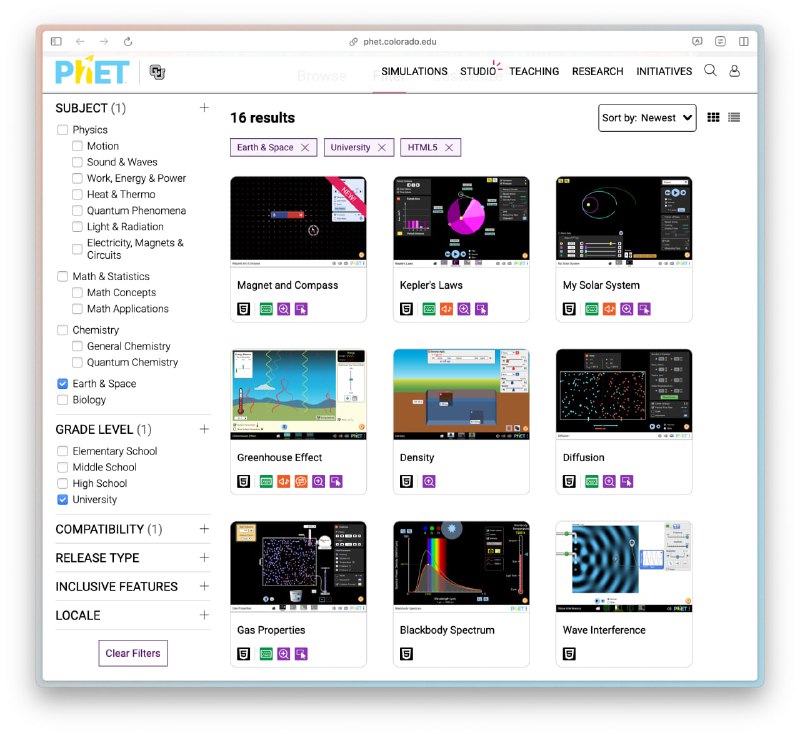Open the Greenhouse Effect simulation thumbnail
The width and height of the screenshot is (800, 735).
[298, 394]
